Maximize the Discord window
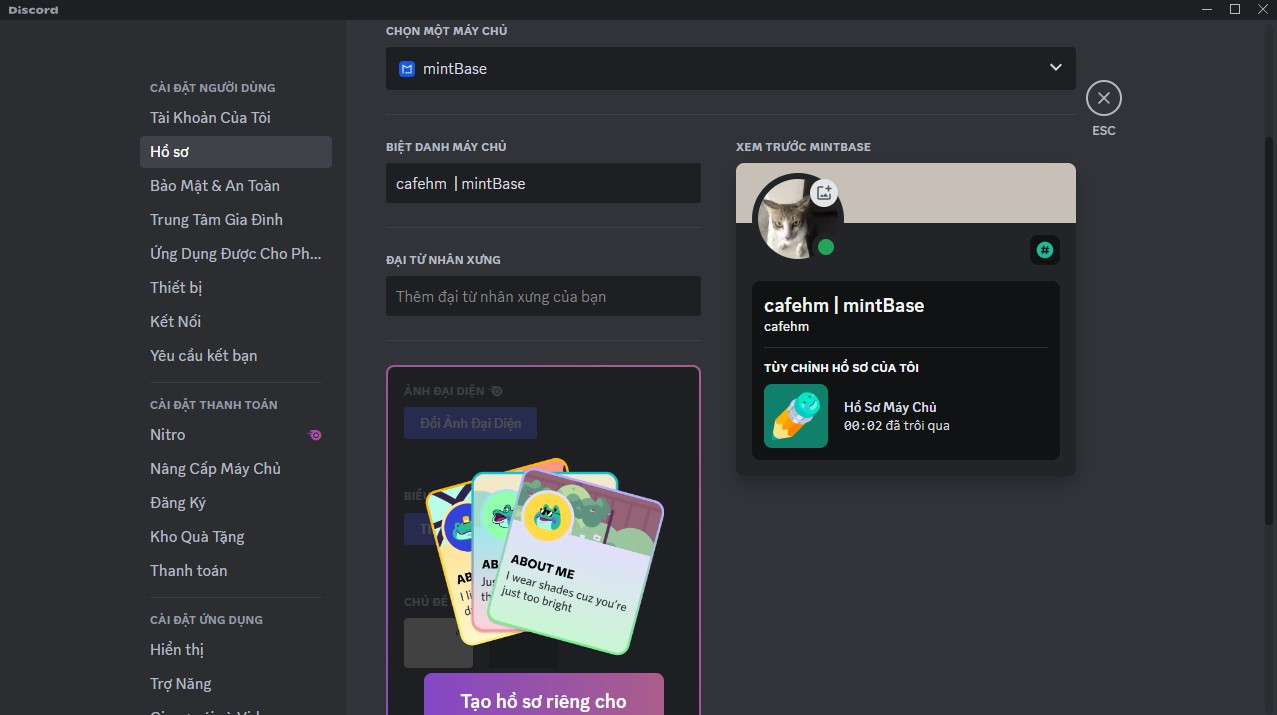1277x715 pixels. tap(1235, 9)
